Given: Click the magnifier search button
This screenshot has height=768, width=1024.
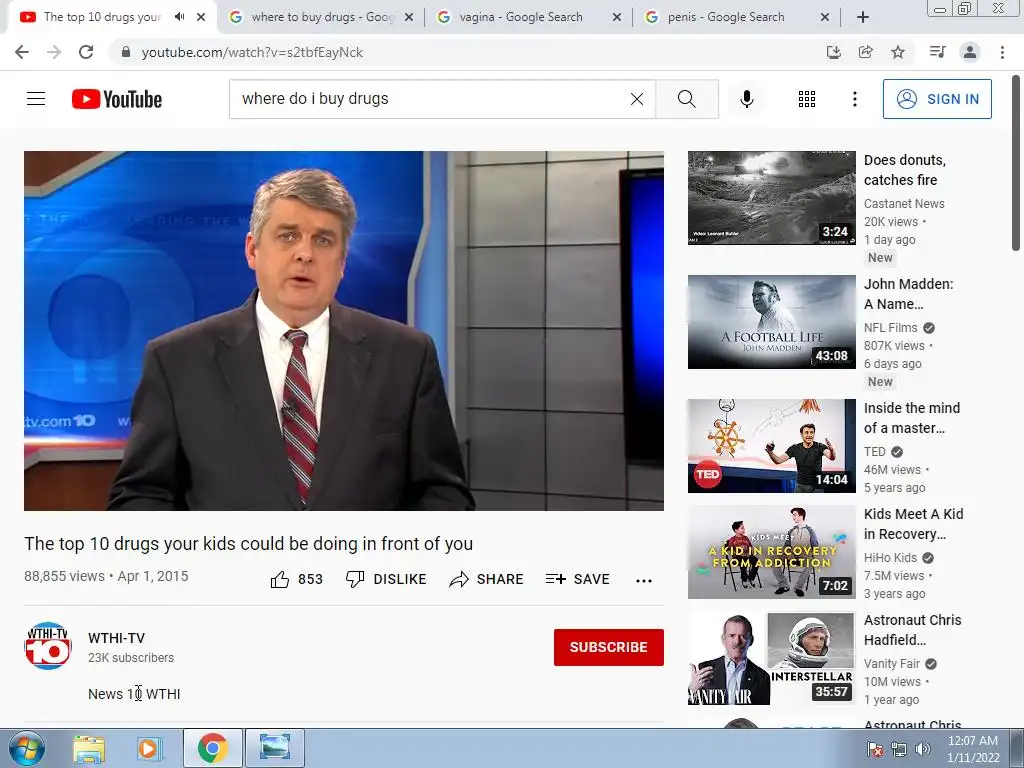Looking at the screenshot, I should (687, 99).
